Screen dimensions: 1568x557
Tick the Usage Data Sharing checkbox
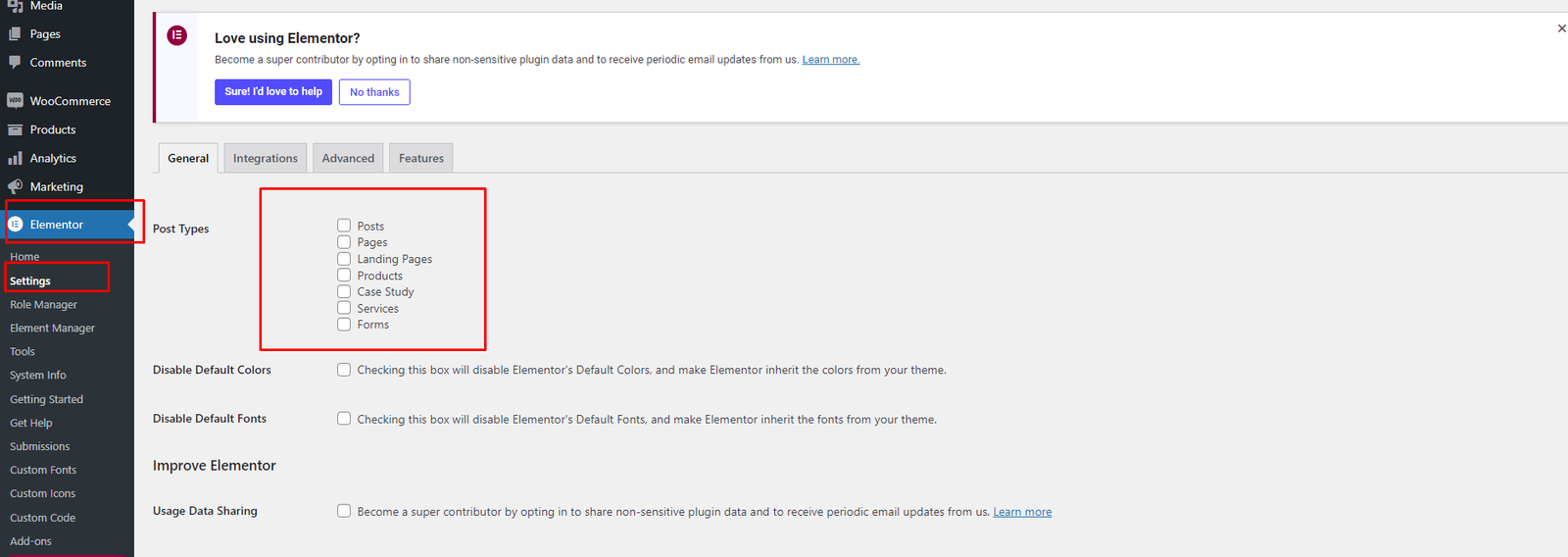[x=344, y=511]
